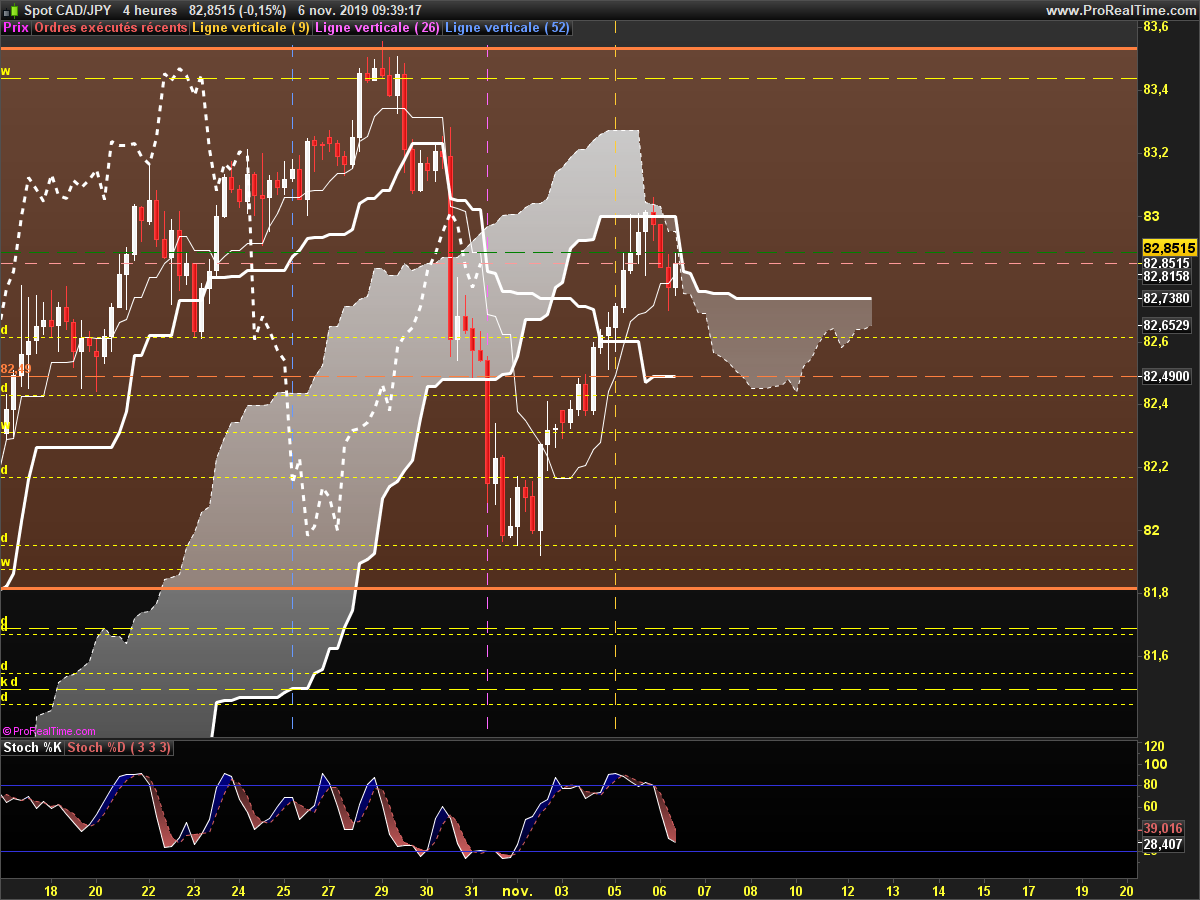Click the 'k d' pivot label
Viewport: 1200px width, 900px height.
tap(9, 681)
